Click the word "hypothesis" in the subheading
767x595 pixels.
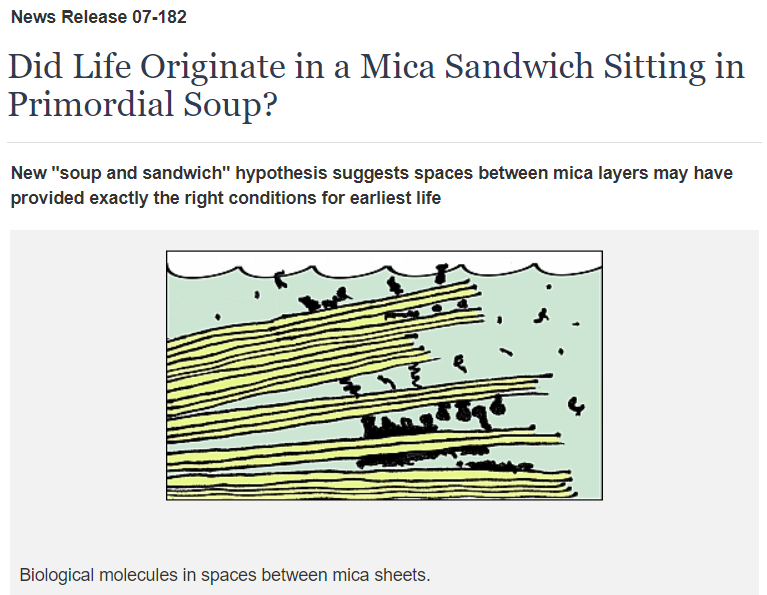click(x=281, y=173)
